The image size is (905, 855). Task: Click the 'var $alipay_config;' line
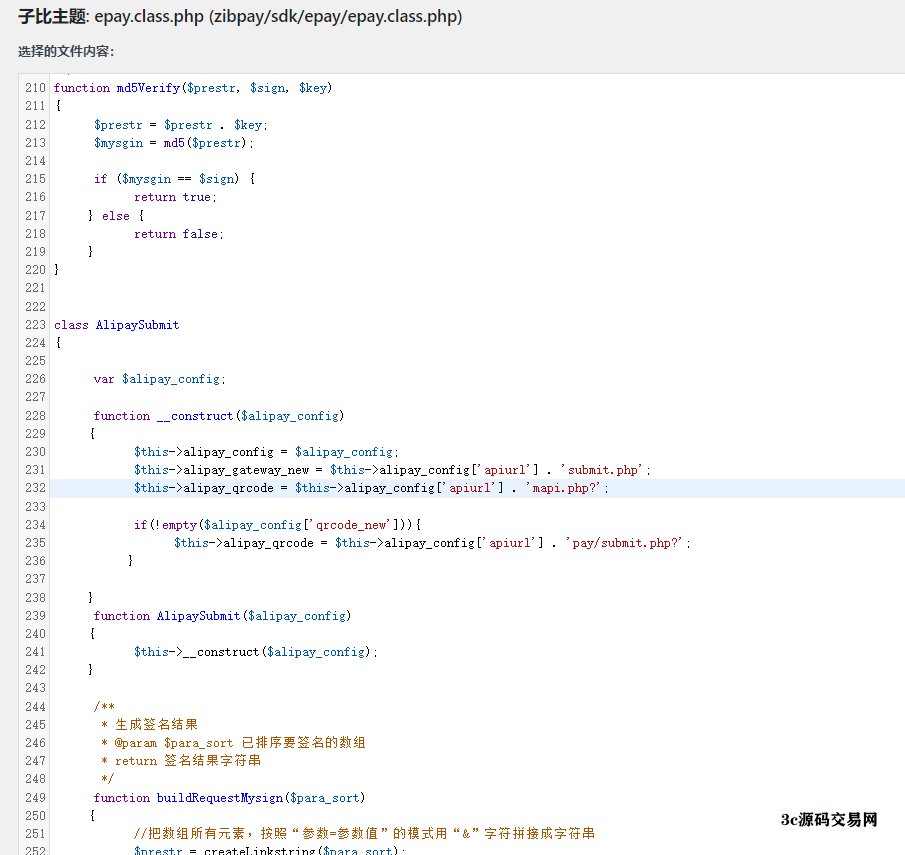(159, 379)
